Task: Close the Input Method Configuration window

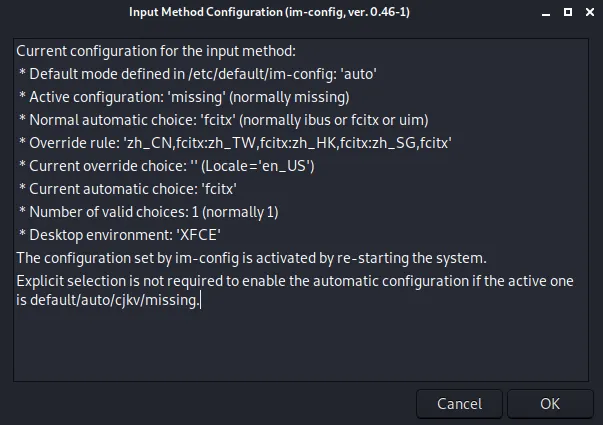Action: [x=589, y=12]
